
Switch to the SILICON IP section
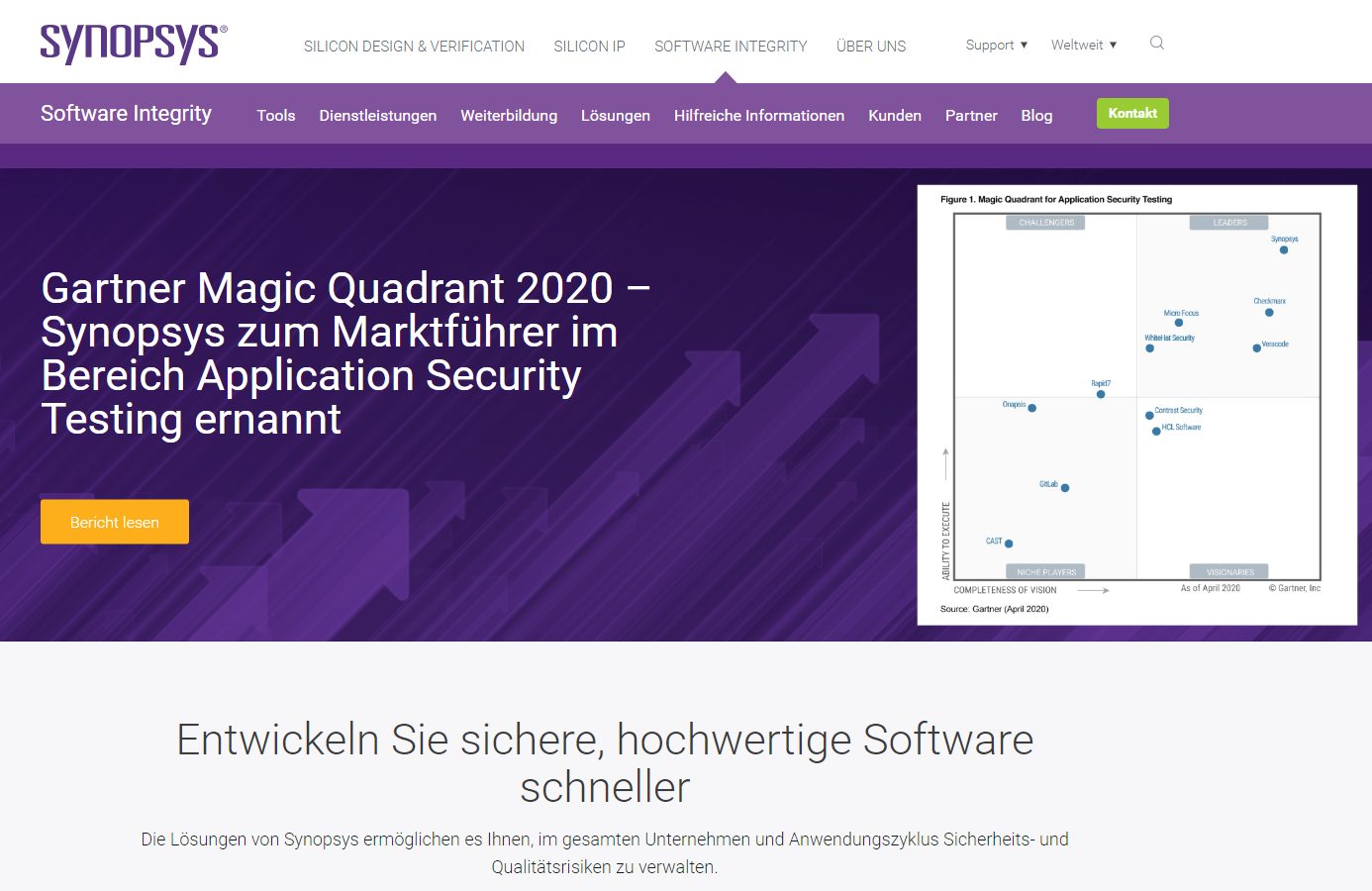click(589, 46)
